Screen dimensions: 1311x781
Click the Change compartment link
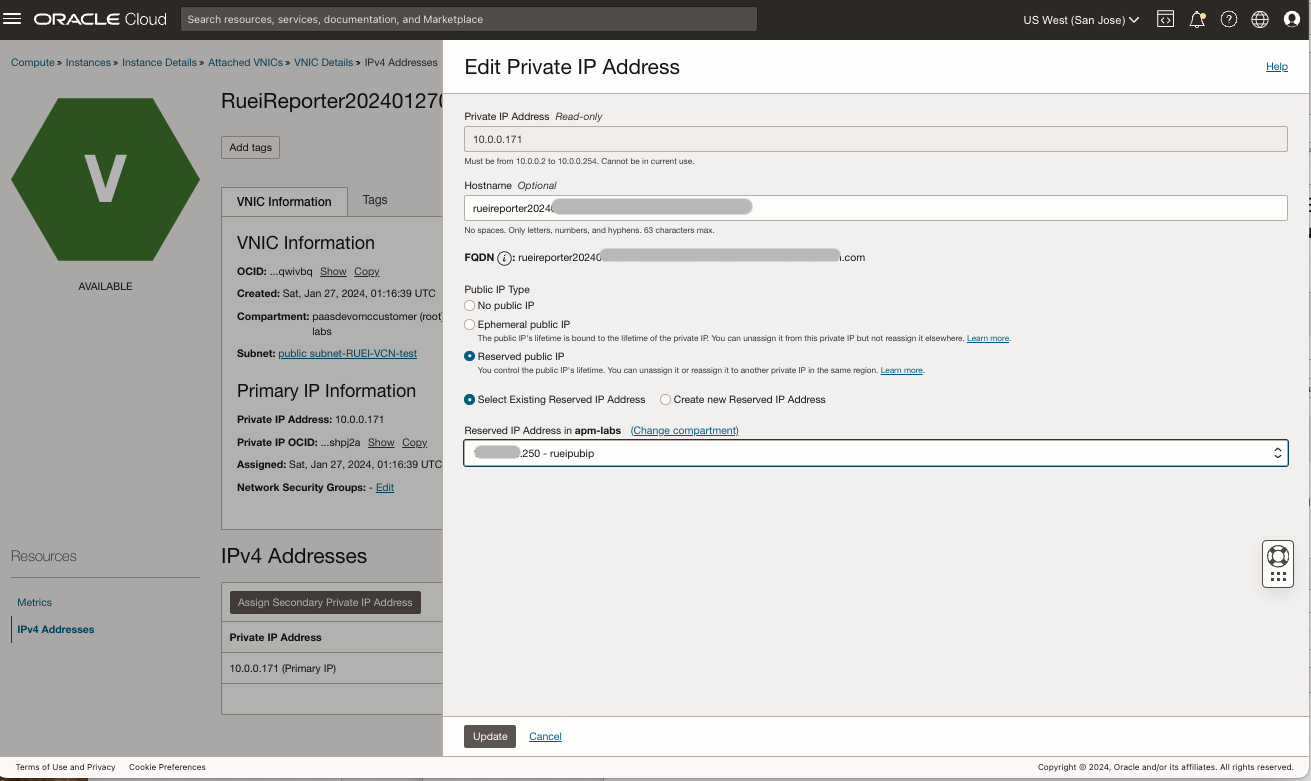point(684,430)
